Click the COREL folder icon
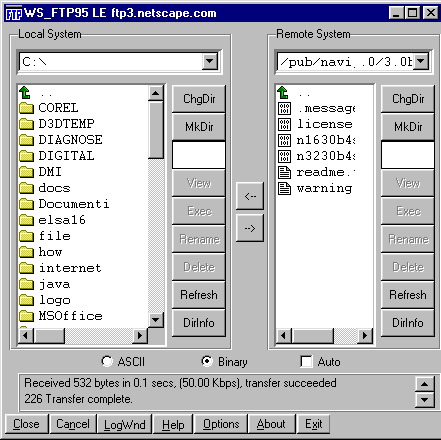Screen dimensions: 441x440 [x=26, y=108]
